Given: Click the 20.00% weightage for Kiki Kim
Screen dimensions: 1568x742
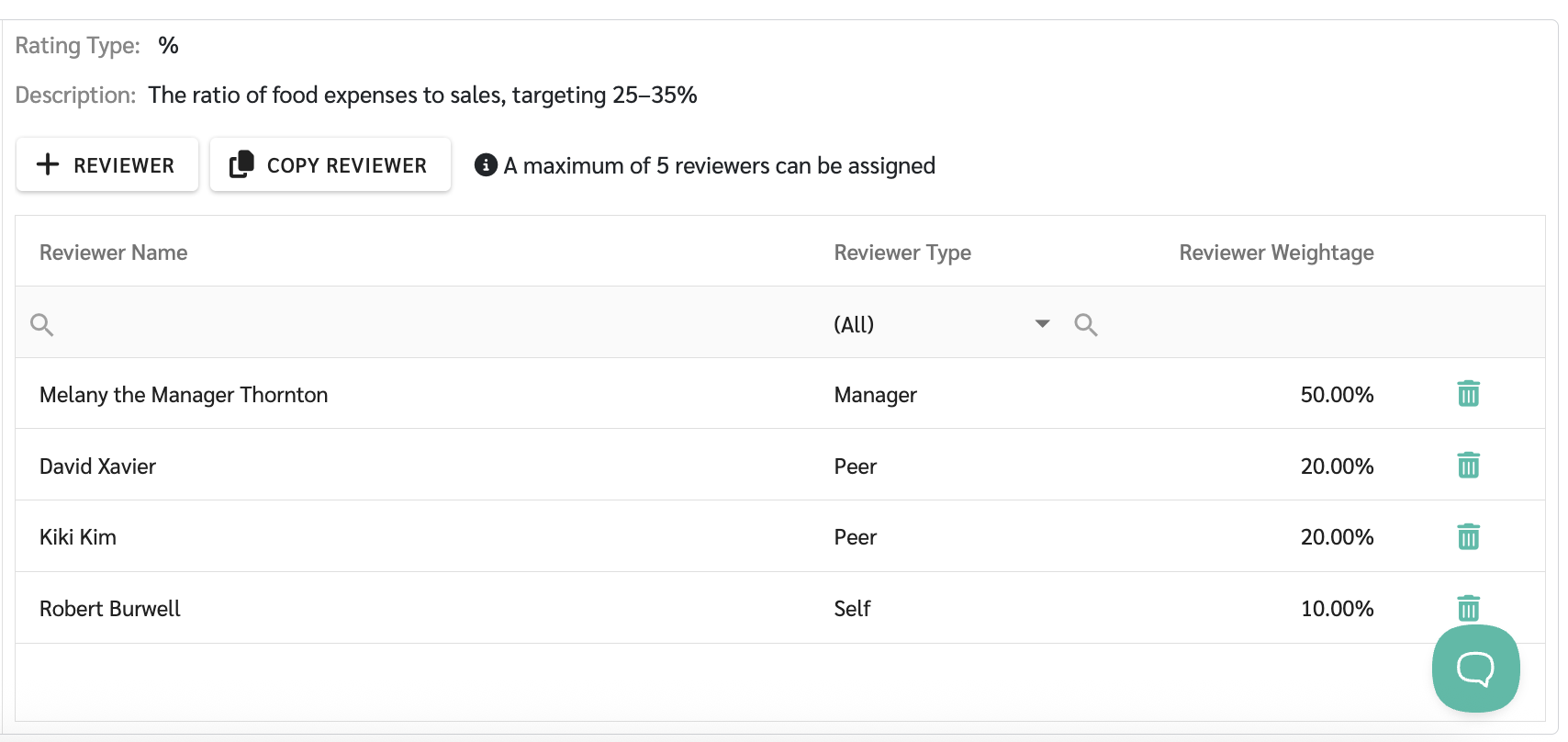Looking at the screenshot, I should (x=1337, y=537).
